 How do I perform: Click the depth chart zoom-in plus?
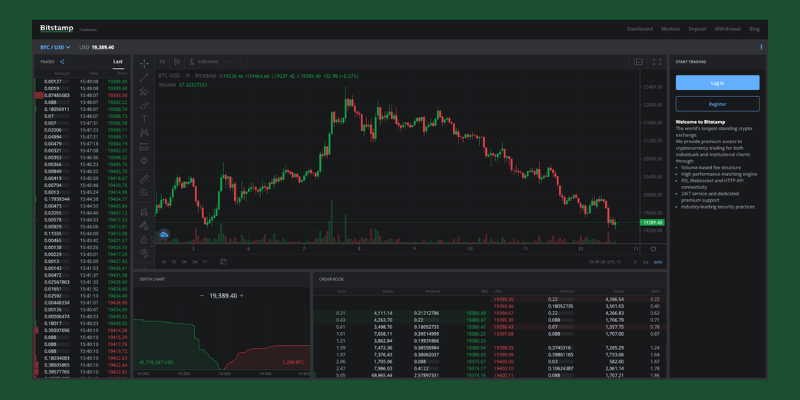(241, 296)
